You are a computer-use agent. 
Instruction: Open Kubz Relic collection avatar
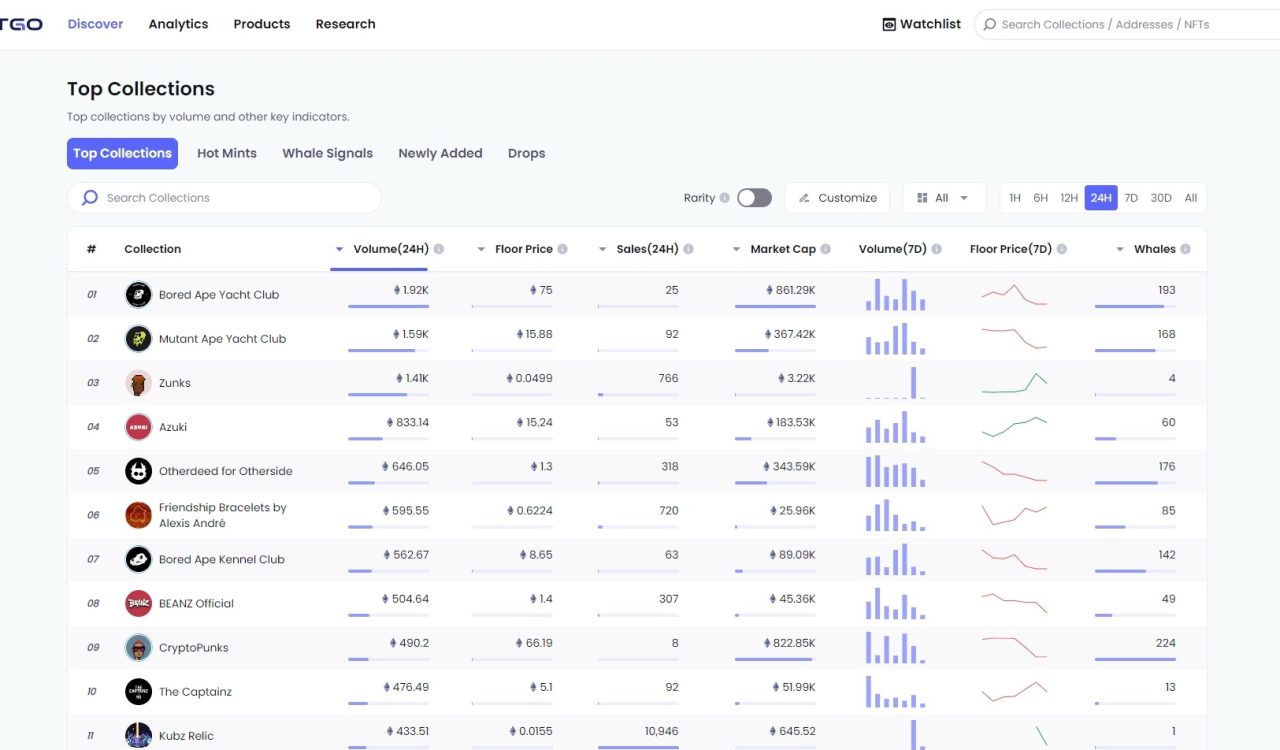coord(138,735)
